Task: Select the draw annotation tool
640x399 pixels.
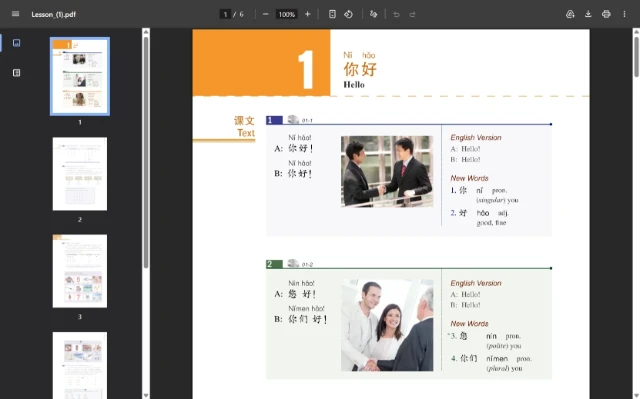Action: [x=373, y=14]
